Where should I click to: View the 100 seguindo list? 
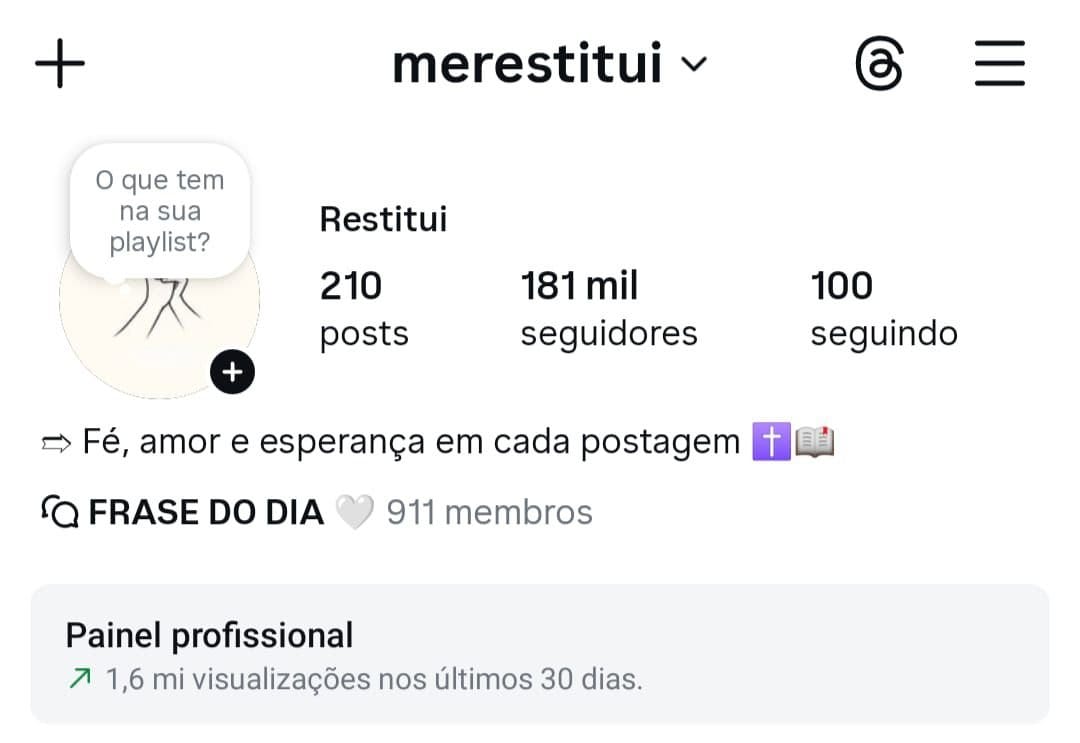883,308
